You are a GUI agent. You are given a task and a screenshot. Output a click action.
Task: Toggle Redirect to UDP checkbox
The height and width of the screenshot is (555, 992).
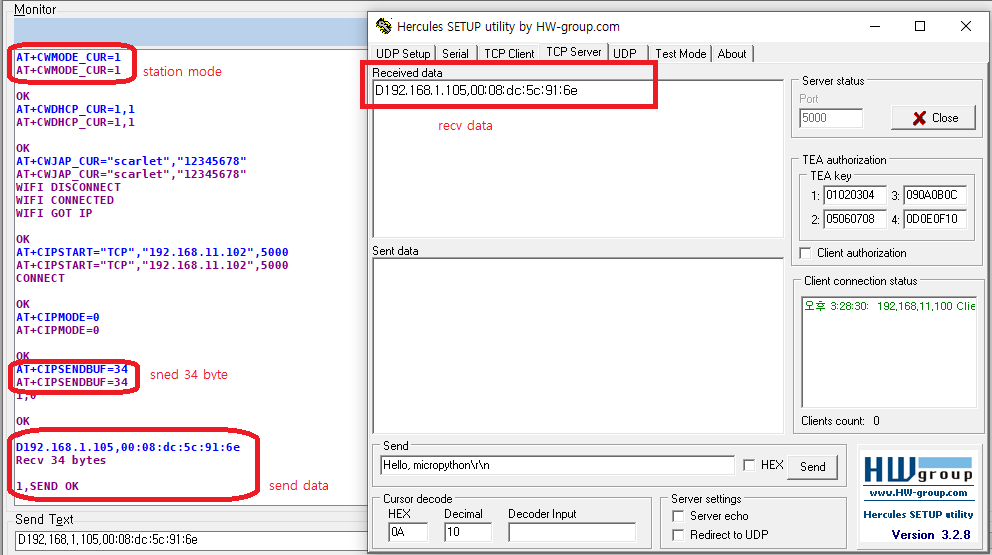point(678,535)
